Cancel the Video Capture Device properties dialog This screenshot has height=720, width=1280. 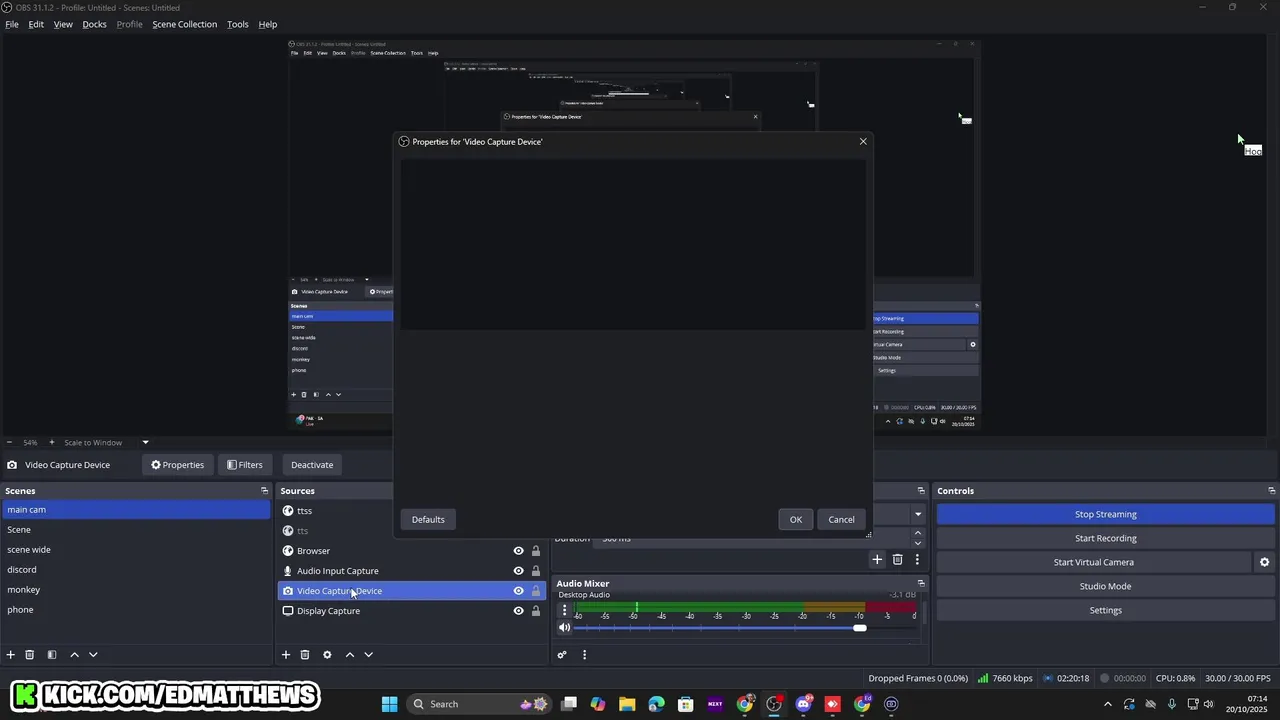pyautogui.click(x=841, y=519)
